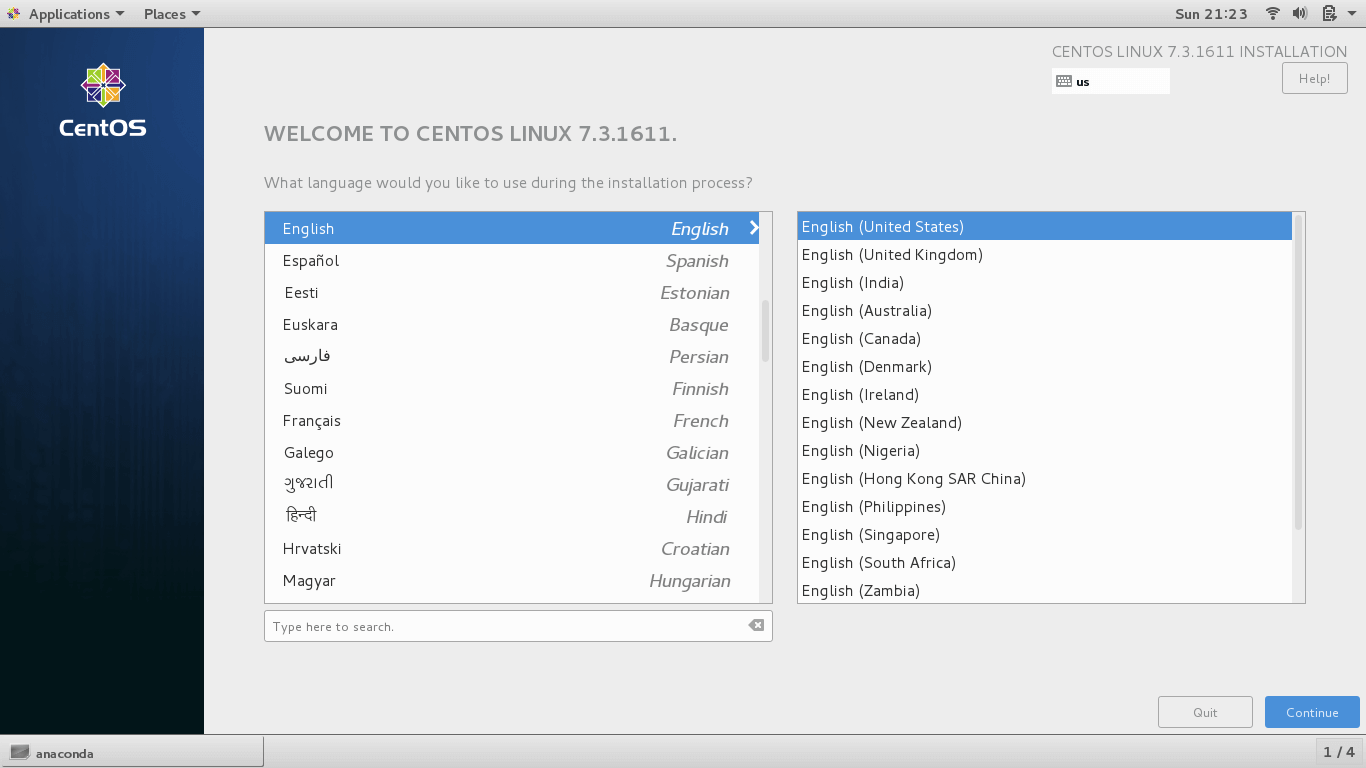Click the language list scrollbar
Screen dimensions: 1366x768
pyautogui.click(x=766, y=331)
